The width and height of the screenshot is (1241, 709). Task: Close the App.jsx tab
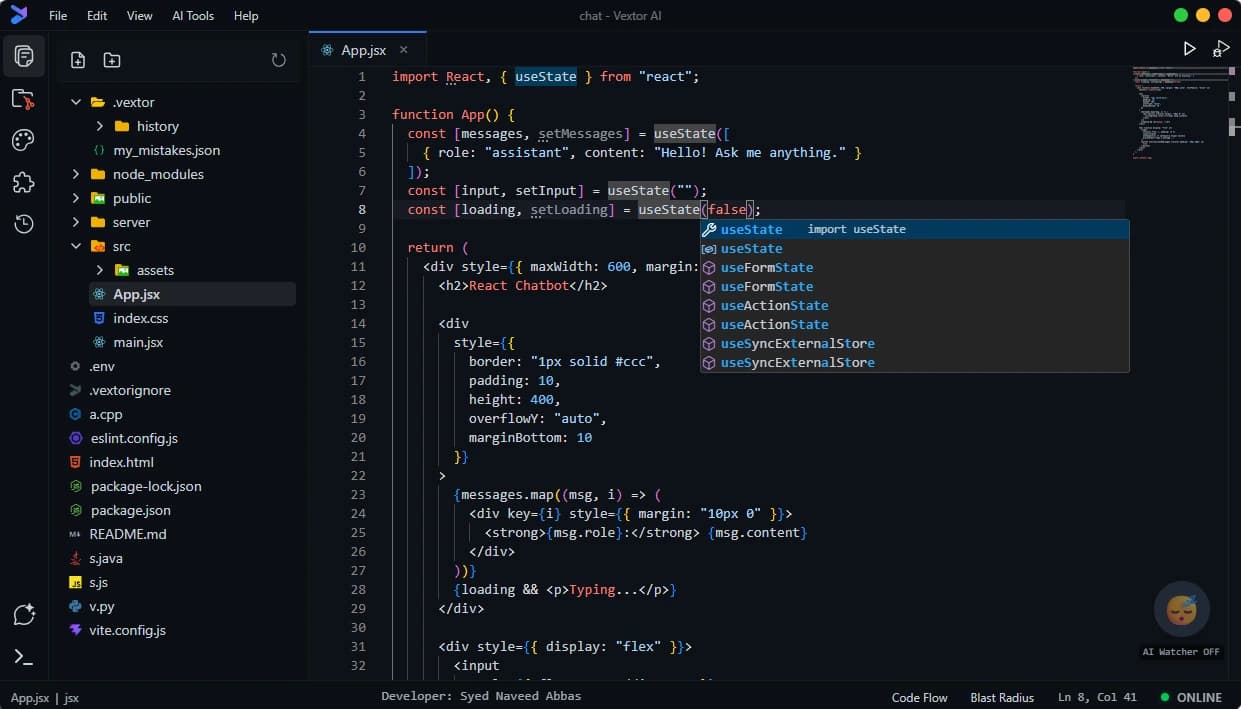(404, 50)
